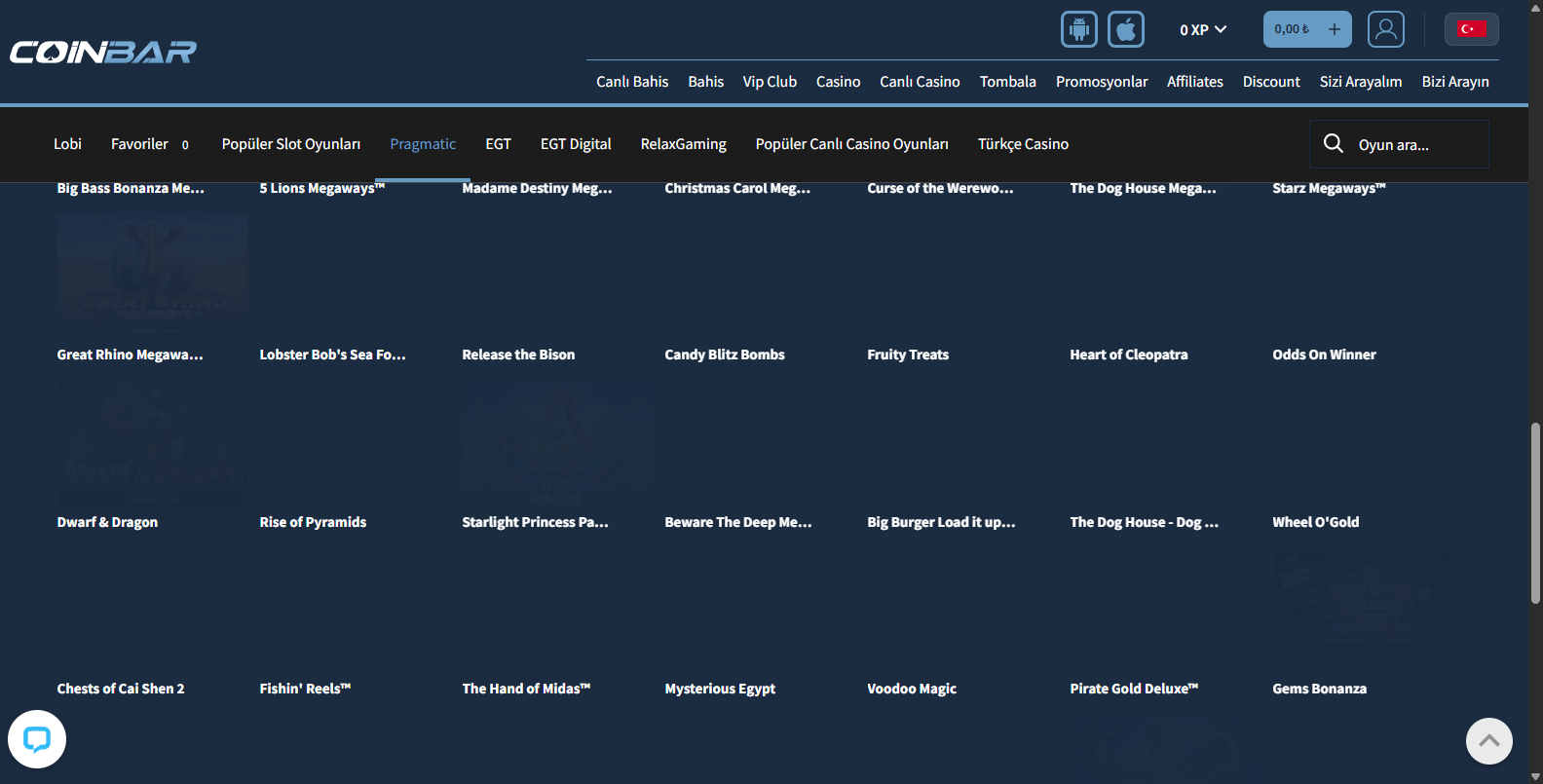Click Curse of the Werewo... title
This screenshot has height=784, width=1543.
coord(941,188)
